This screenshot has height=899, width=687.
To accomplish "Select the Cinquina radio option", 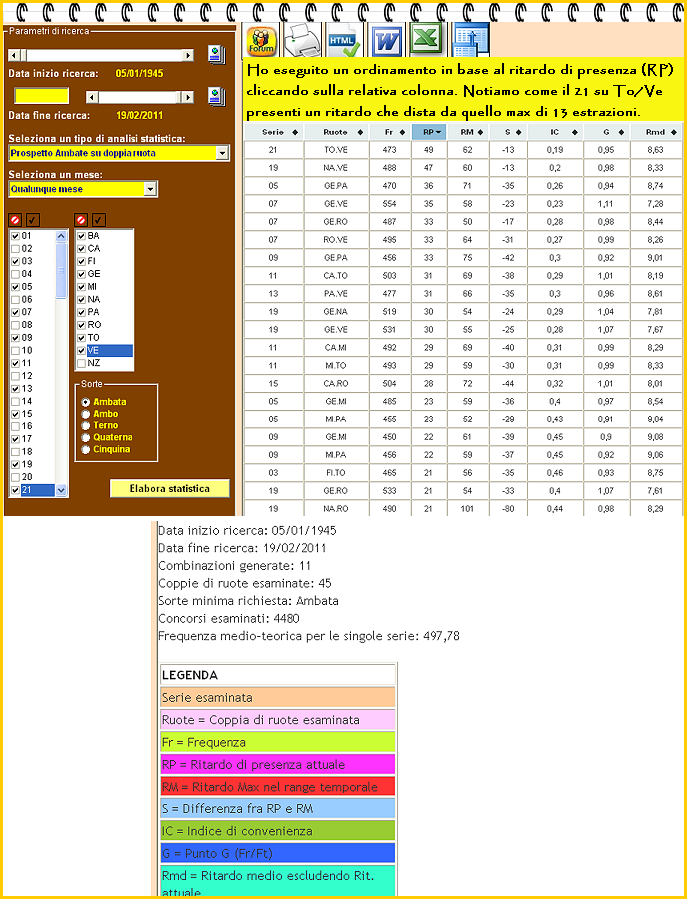I will (86, 450).
